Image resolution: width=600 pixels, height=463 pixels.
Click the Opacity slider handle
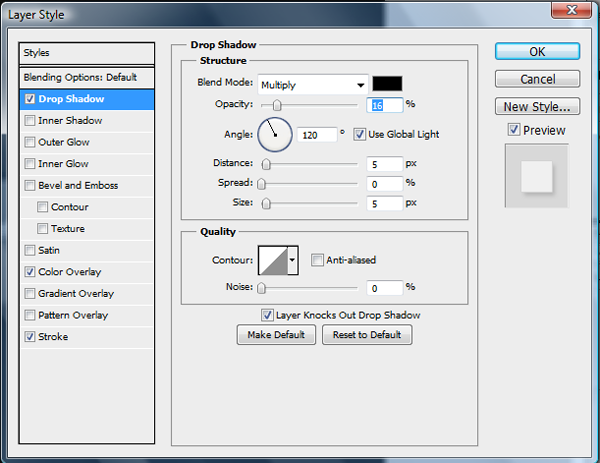click(x=277, y=105)
